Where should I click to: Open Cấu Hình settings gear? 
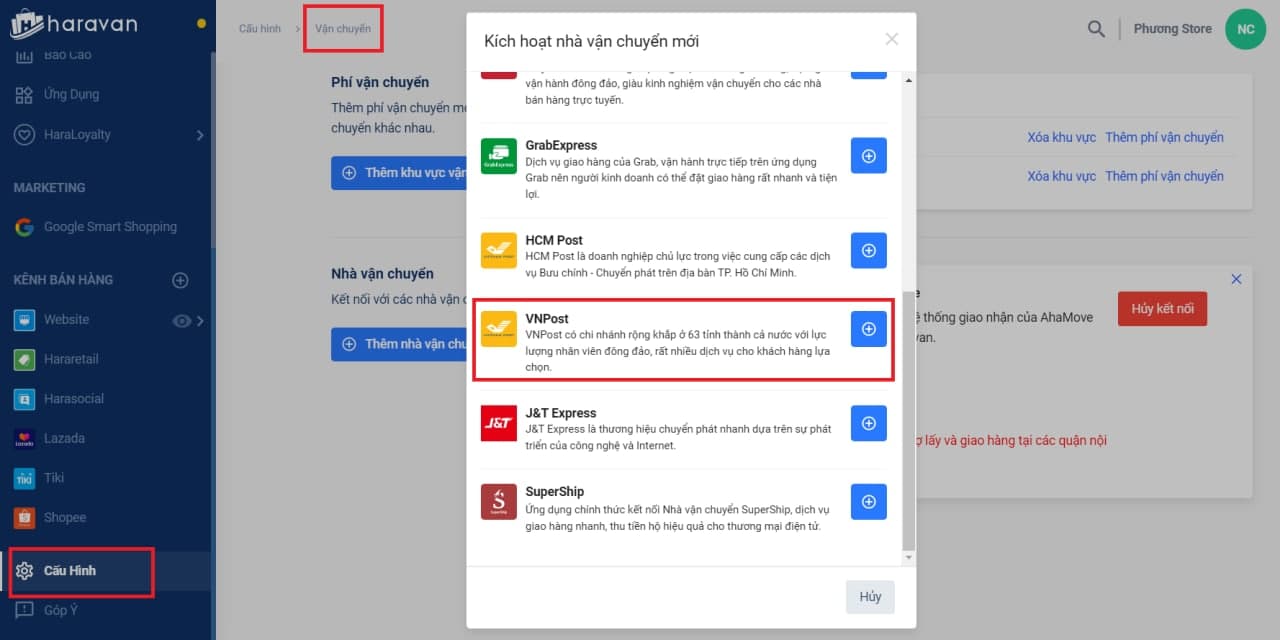point(25,571)
